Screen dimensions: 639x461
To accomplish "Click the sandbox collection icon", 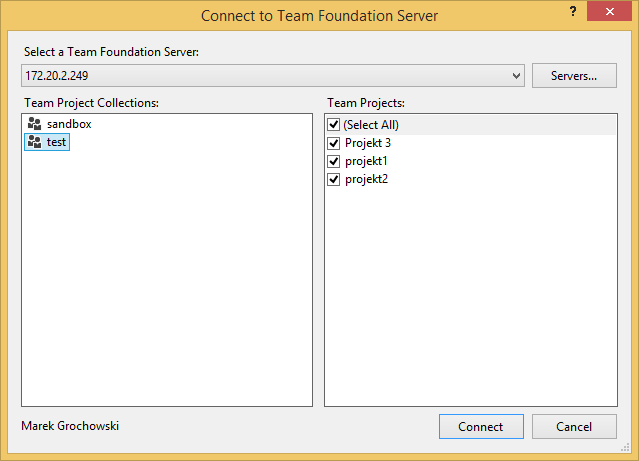I will (35, 124).
